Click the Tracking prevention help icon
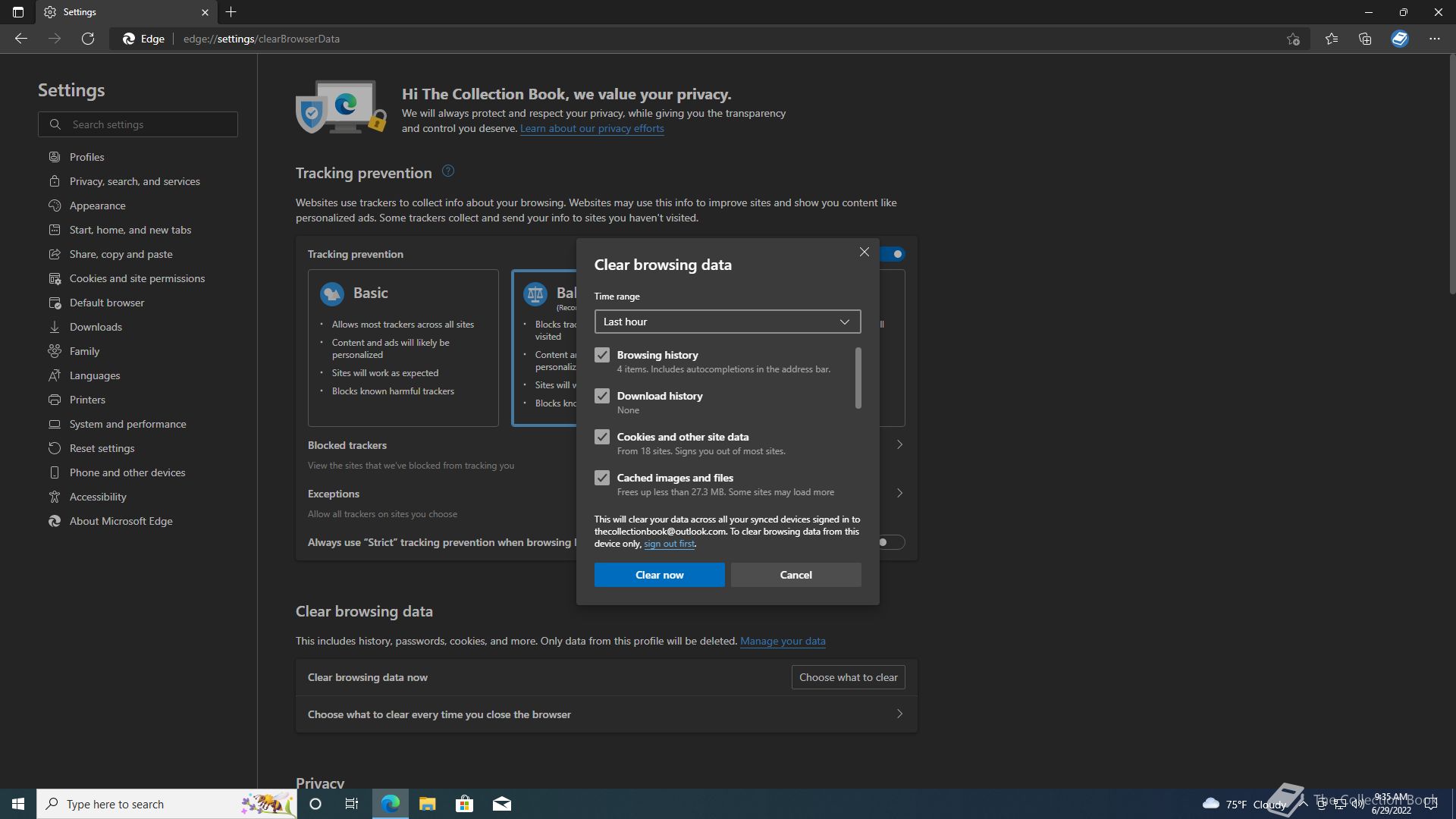Image resolution: width=1456 pixels, height=819 pixels. pyautogui.click(x=448, y=171)
